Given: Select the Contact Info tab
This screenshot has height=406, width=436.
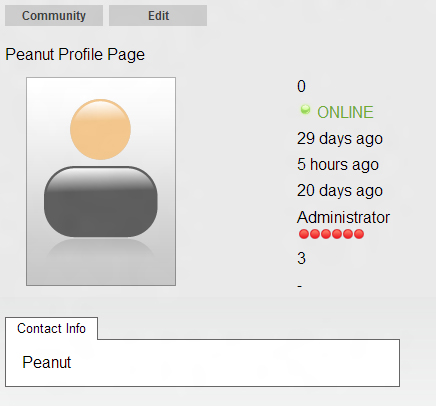Looking at the screenshot, I should point(51,328).
